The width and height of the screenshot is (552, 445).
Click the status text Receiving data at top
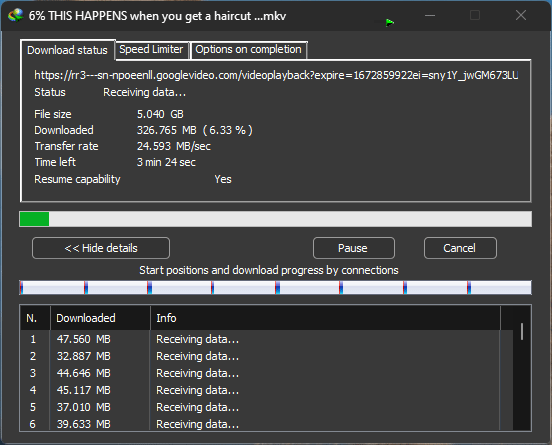click(144, 92)
